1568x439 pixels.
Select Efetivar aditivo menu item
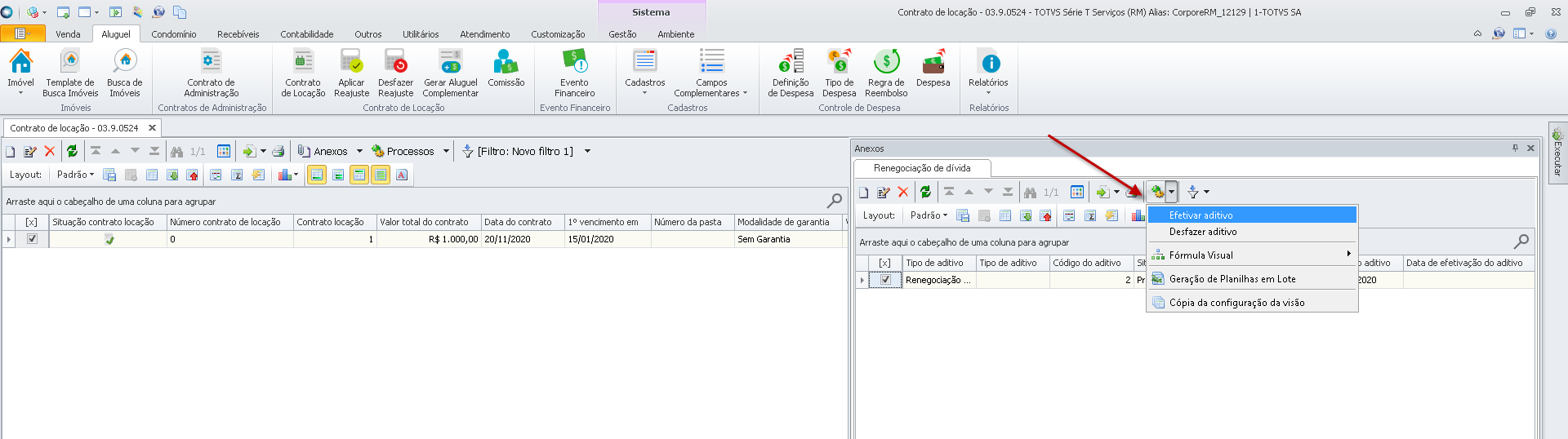coord(1252,215)
